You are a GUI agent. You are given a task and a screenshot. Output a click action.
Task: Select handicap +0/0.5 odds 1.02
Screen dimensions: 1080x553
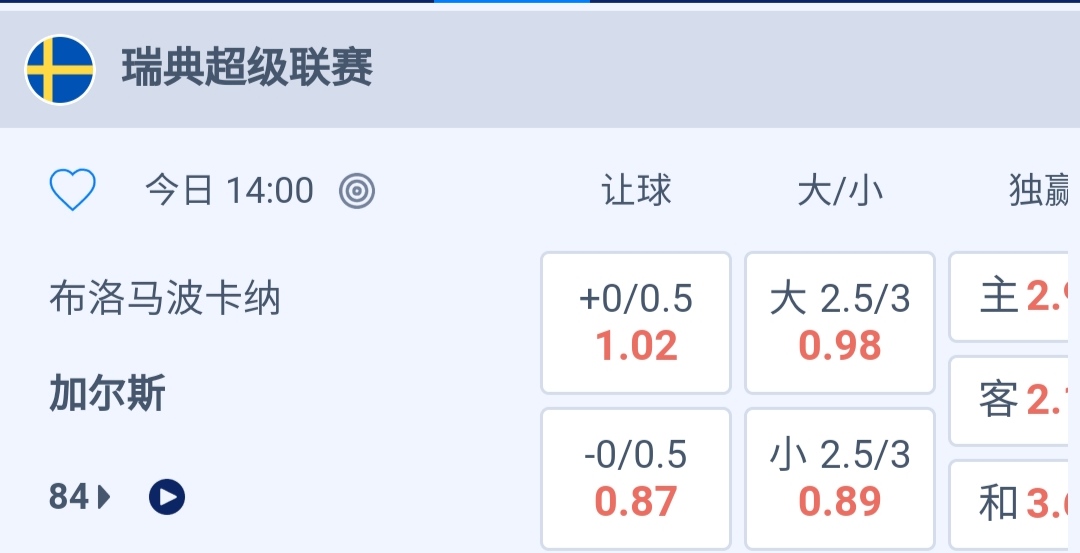[636, 323]
